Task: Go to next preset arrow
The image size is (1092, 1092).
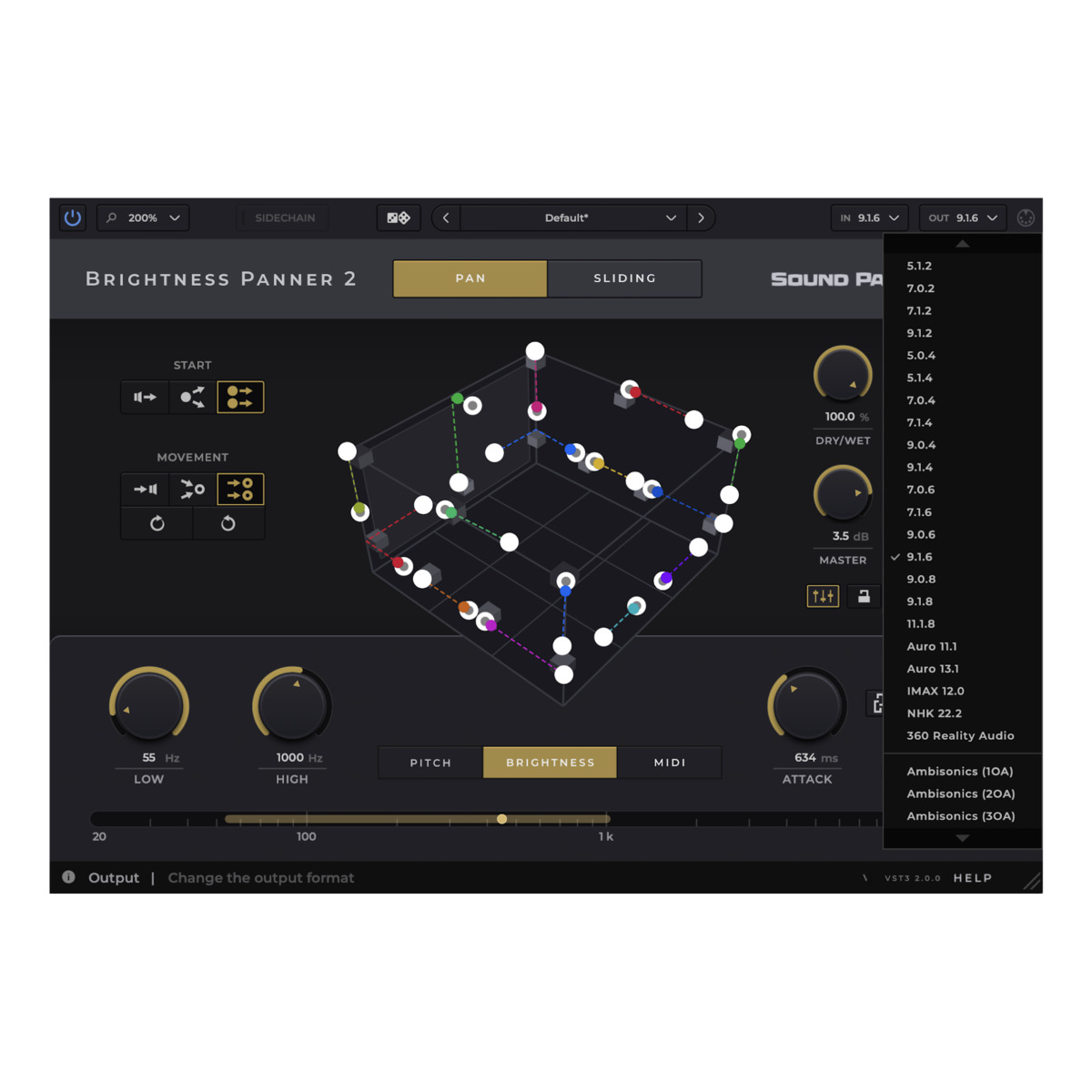Action: (701, 218)
